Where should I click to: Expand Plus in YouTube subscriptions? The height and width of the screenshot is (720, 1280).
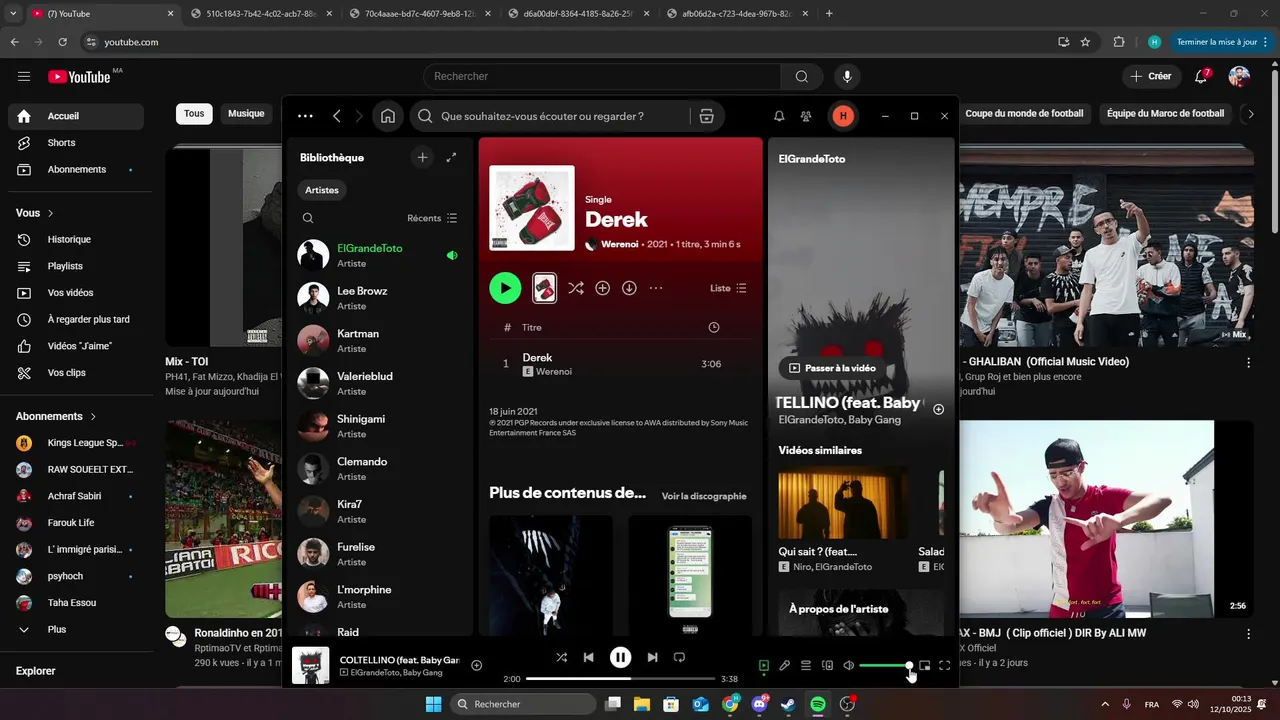(76, 630)
